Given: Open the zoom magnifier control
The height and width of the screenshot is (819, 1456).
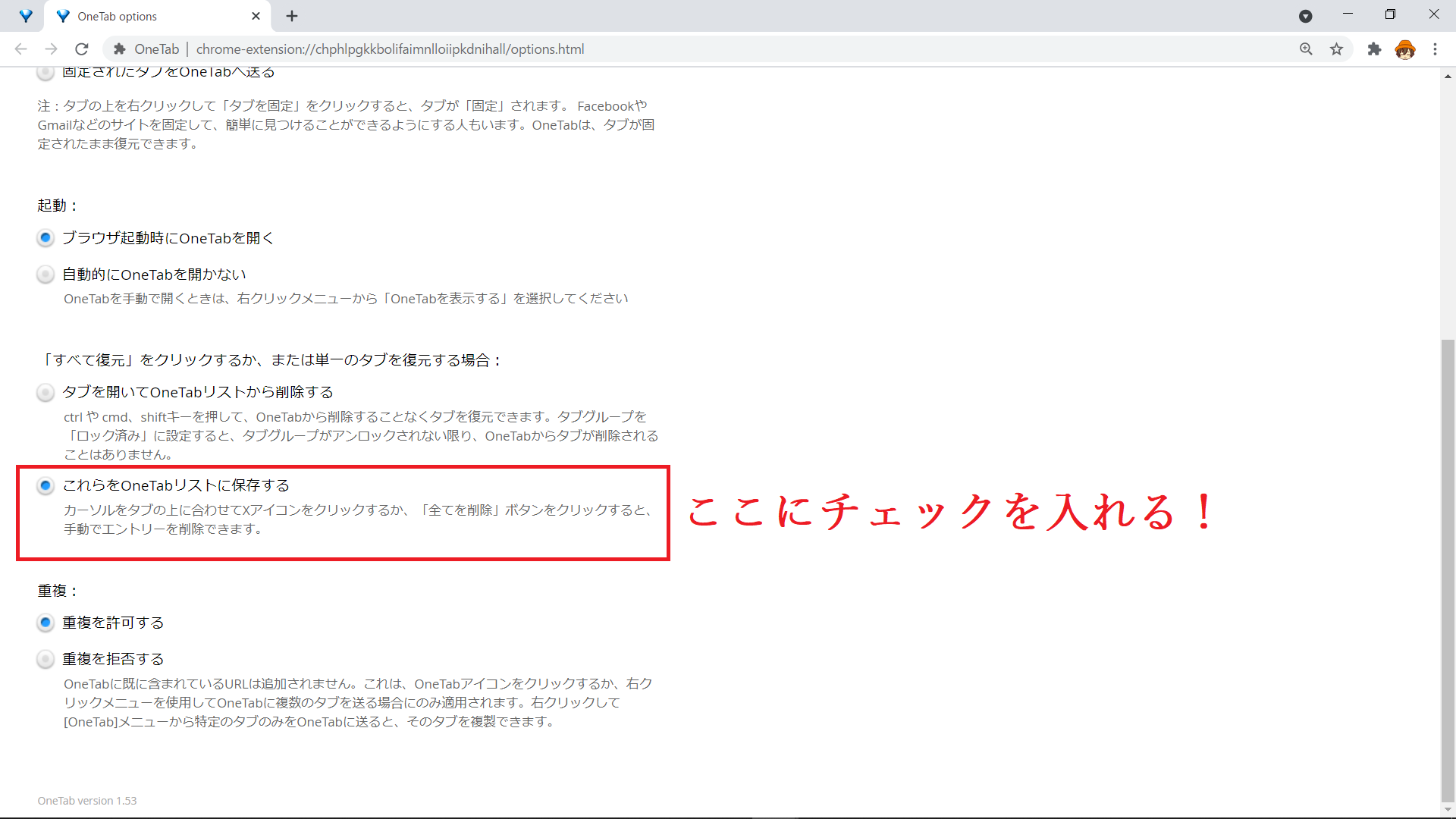Looking at the screenshot, I should coord(1306,49).
